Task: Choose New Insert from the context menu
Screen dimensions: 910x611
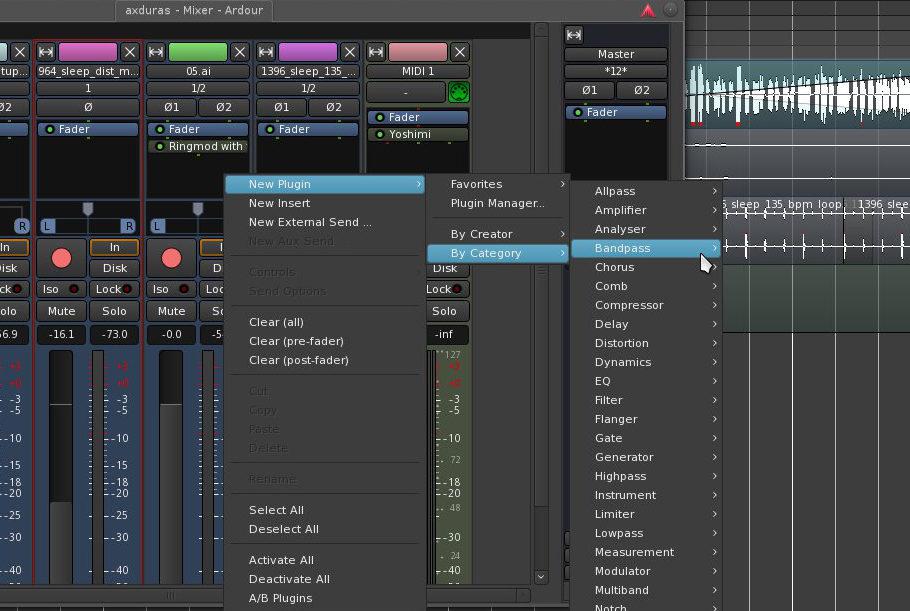Action: click(x=279, y=203)
